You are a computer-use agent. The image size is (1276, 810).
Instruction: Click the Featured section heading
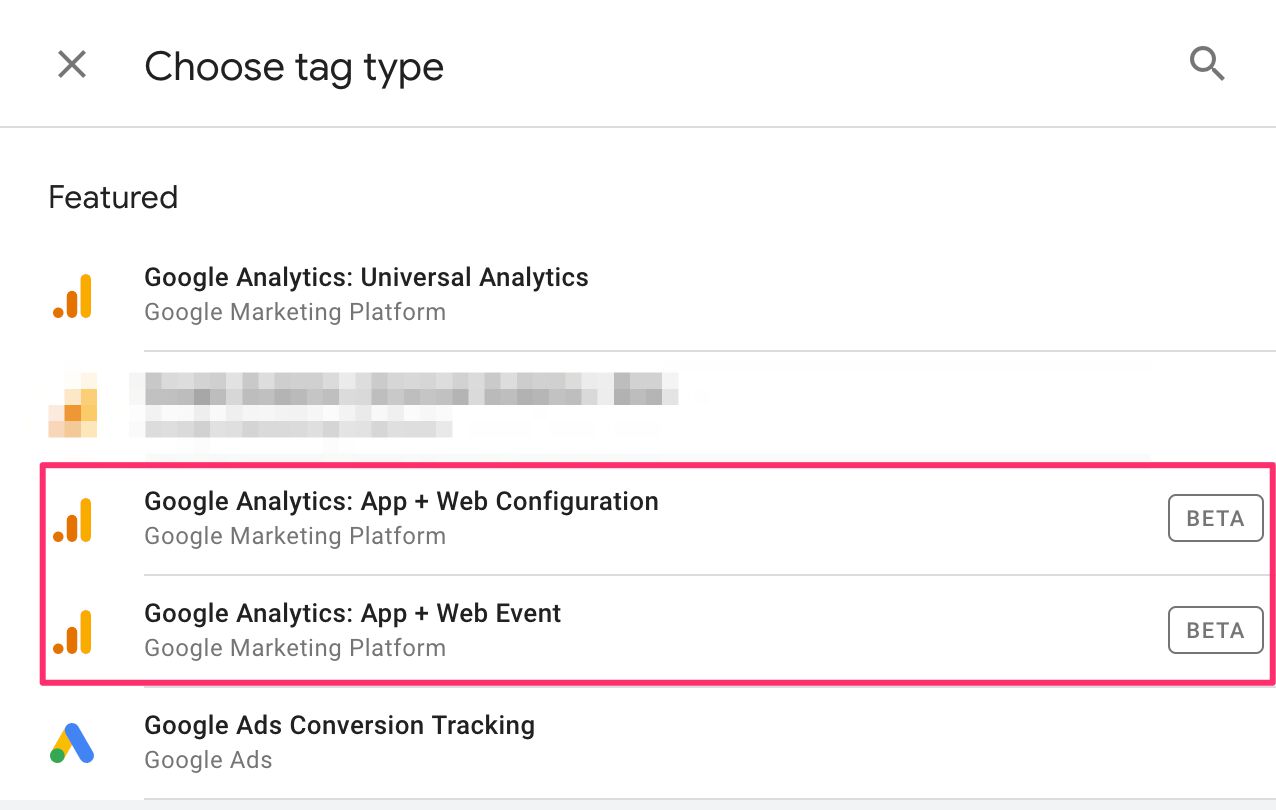113,197
